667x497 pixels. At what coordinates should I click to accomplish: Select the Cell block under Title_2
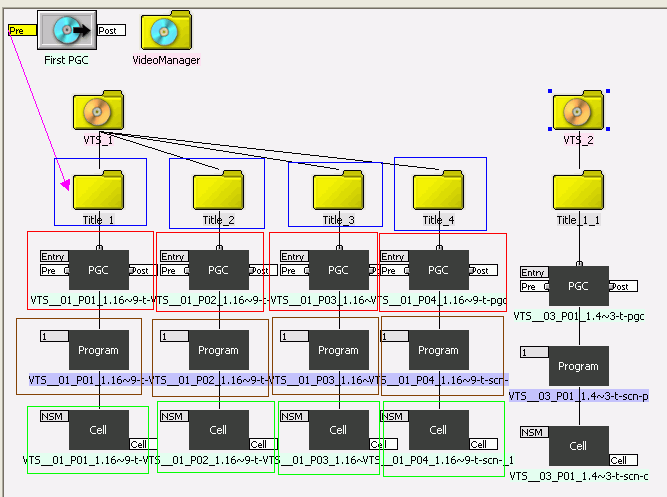[x=219, y=430]
